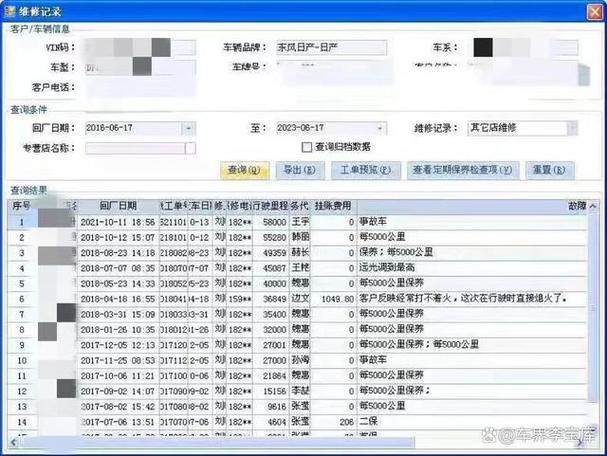
Task: Select date cell 2018-05-23 14:33
Action: [x=118, y=284]
